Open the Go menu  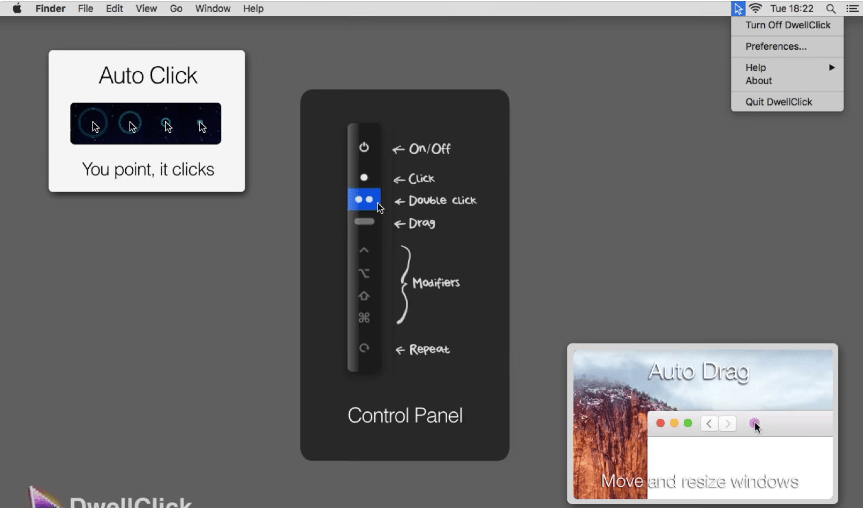pyautogui.click(x=176, y=8)
